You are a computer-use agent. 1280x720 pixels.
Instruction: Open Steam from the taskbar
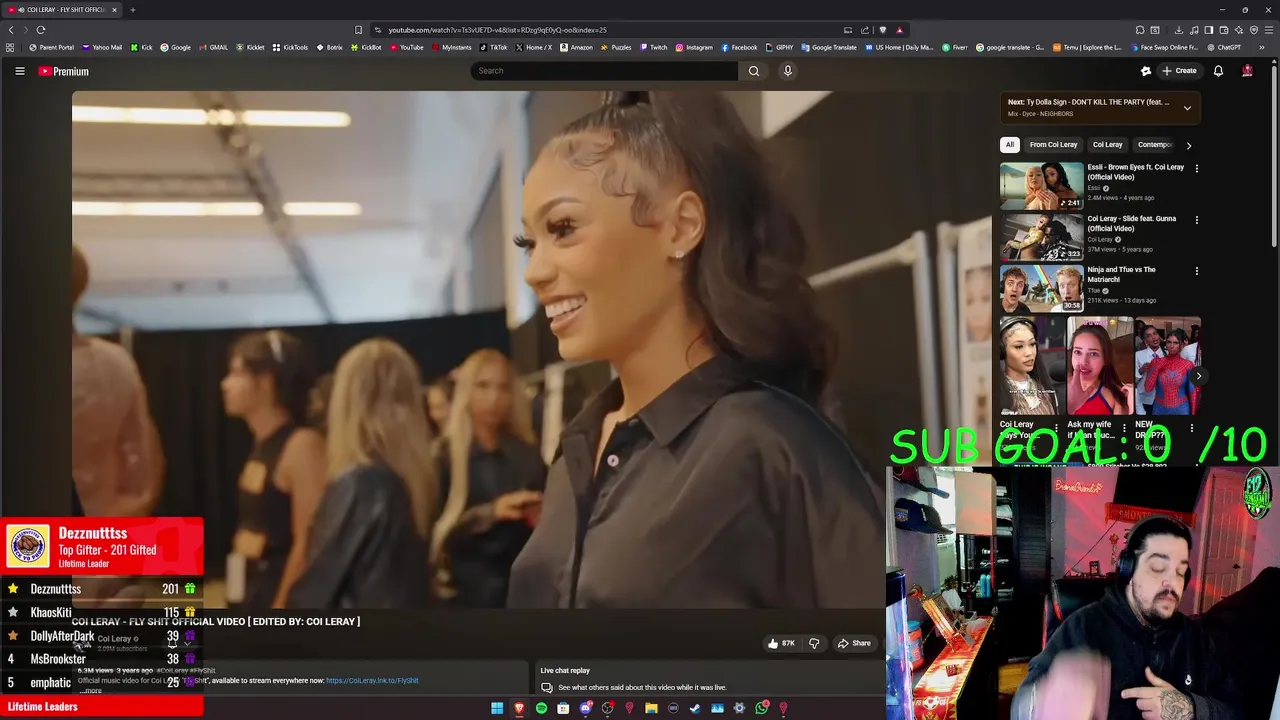(695, 708)
